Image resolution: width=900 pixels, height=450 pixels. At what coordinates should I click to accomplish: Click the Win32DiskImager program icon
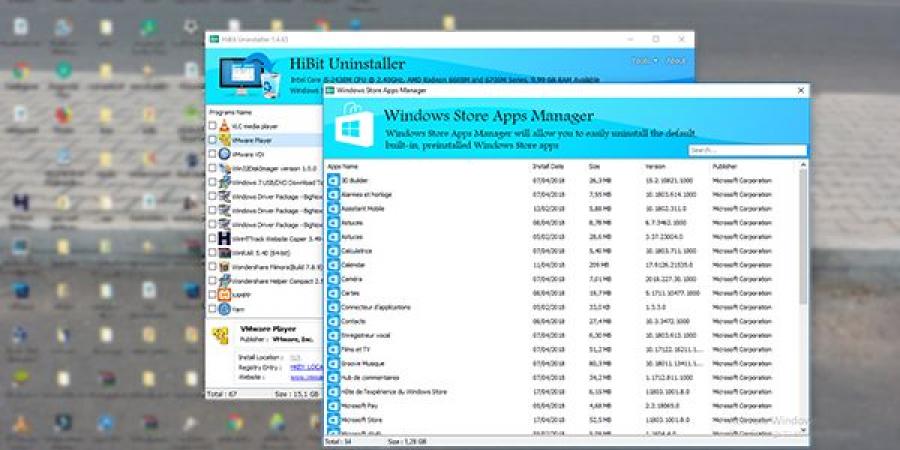point(224,168)
